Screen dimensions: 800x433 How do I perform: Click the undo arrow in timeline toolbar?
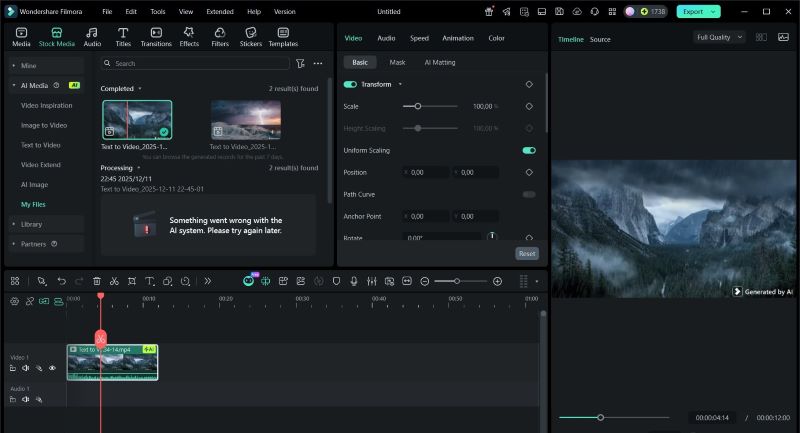coord(62,281)
